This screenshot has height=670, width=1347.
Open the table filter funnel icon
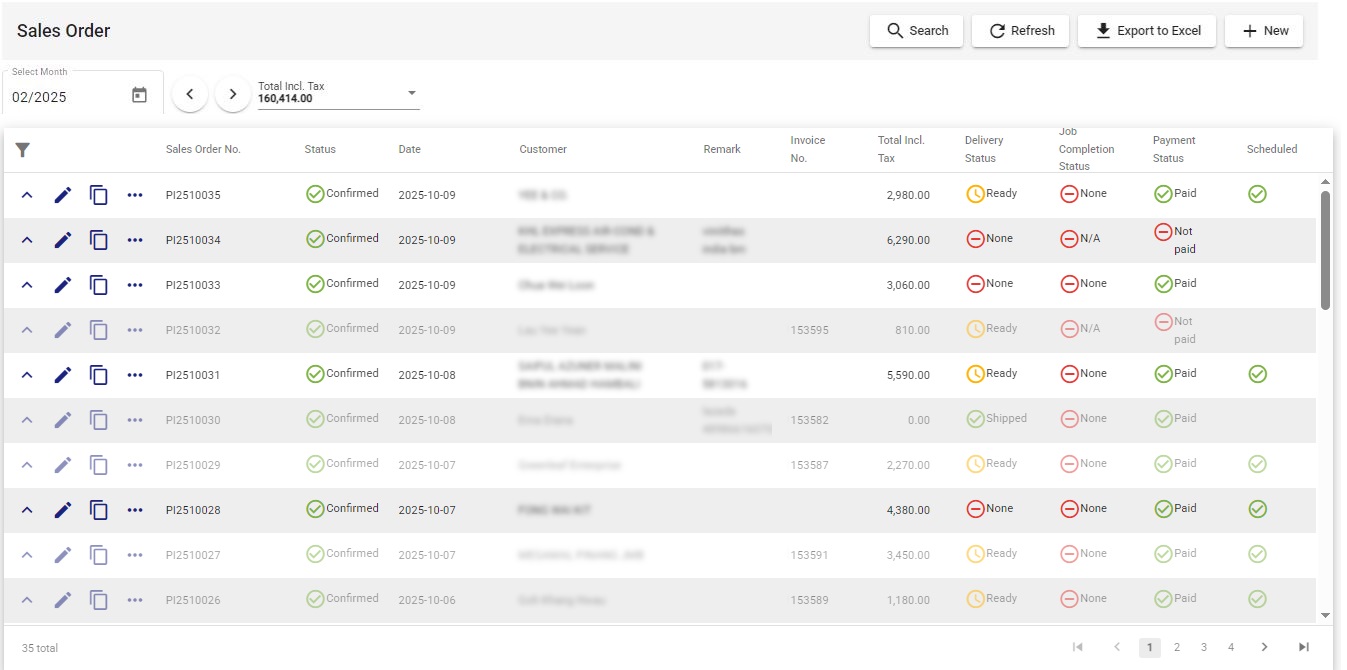[x=22, y=150]
